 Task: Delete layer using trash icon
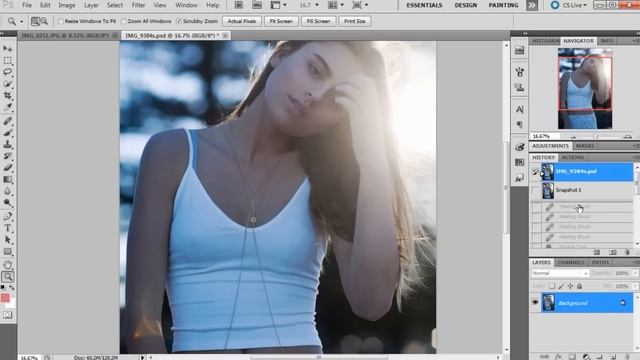click(x=627, y=357)
